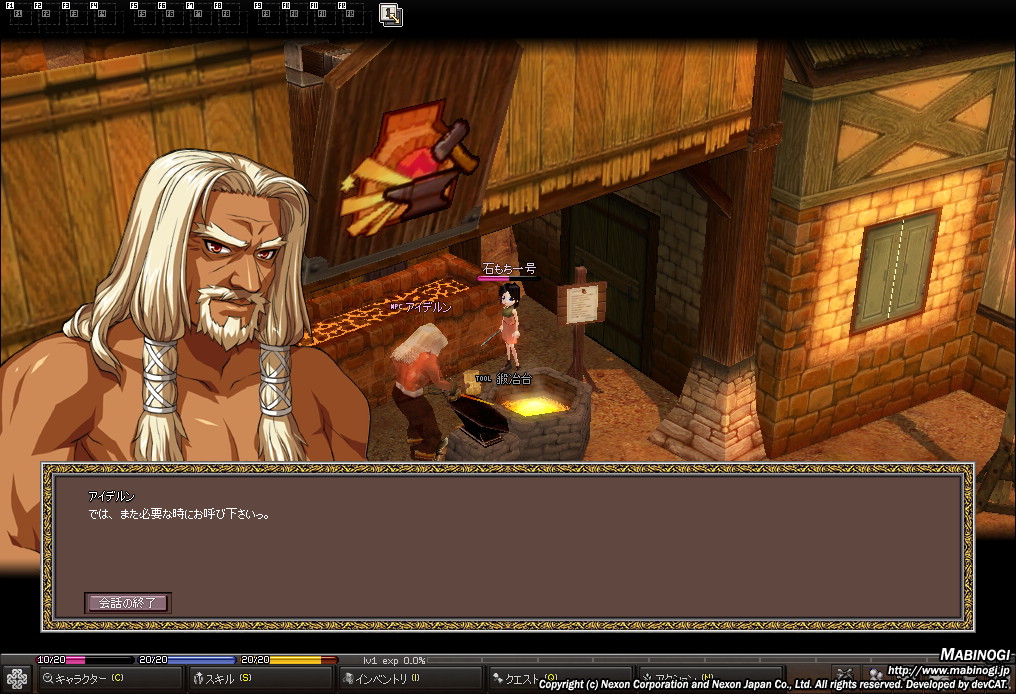
Task: Open the スキル (S) window
Action: (x=260, y=678)
